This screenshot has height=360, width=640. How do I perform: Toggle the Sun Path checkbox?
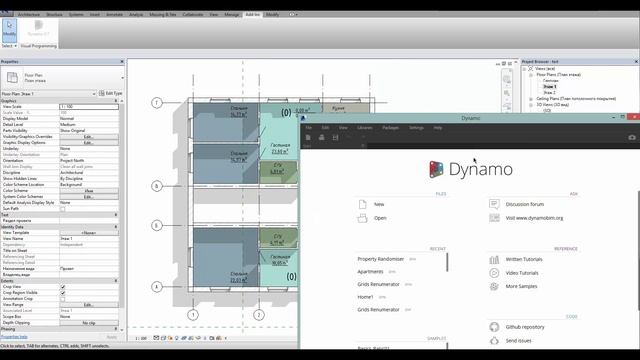pos(62,209)
